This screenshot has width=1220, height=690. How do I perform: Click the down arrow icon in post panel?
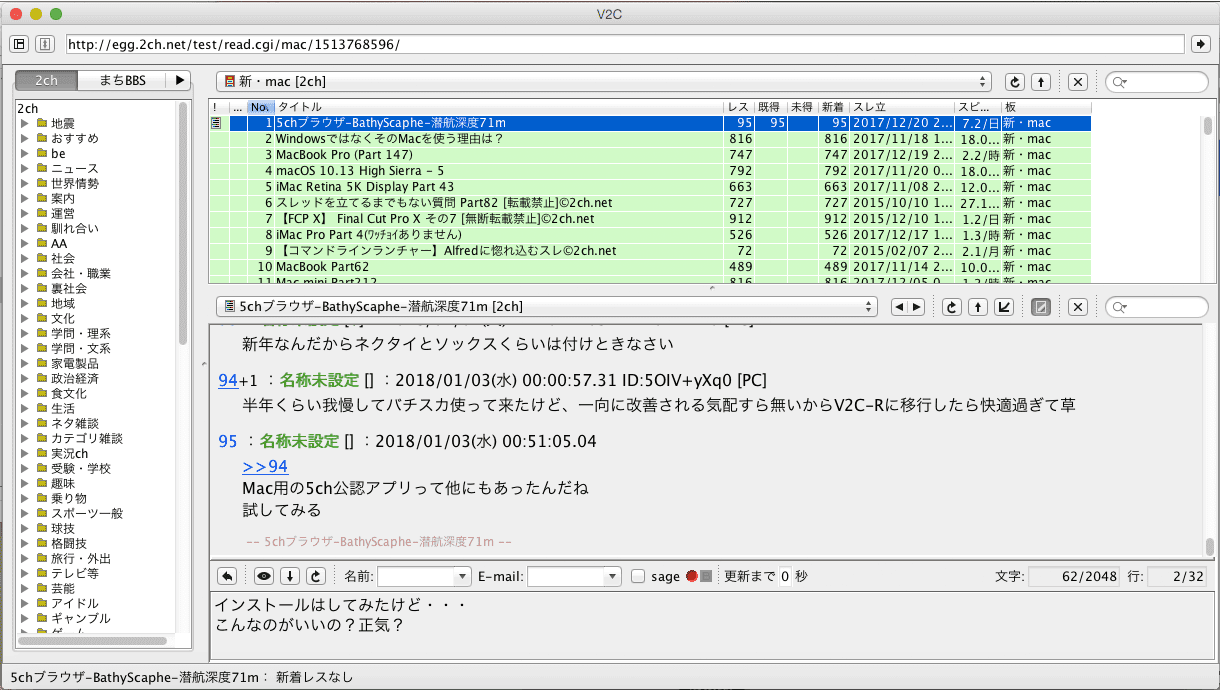290,576
